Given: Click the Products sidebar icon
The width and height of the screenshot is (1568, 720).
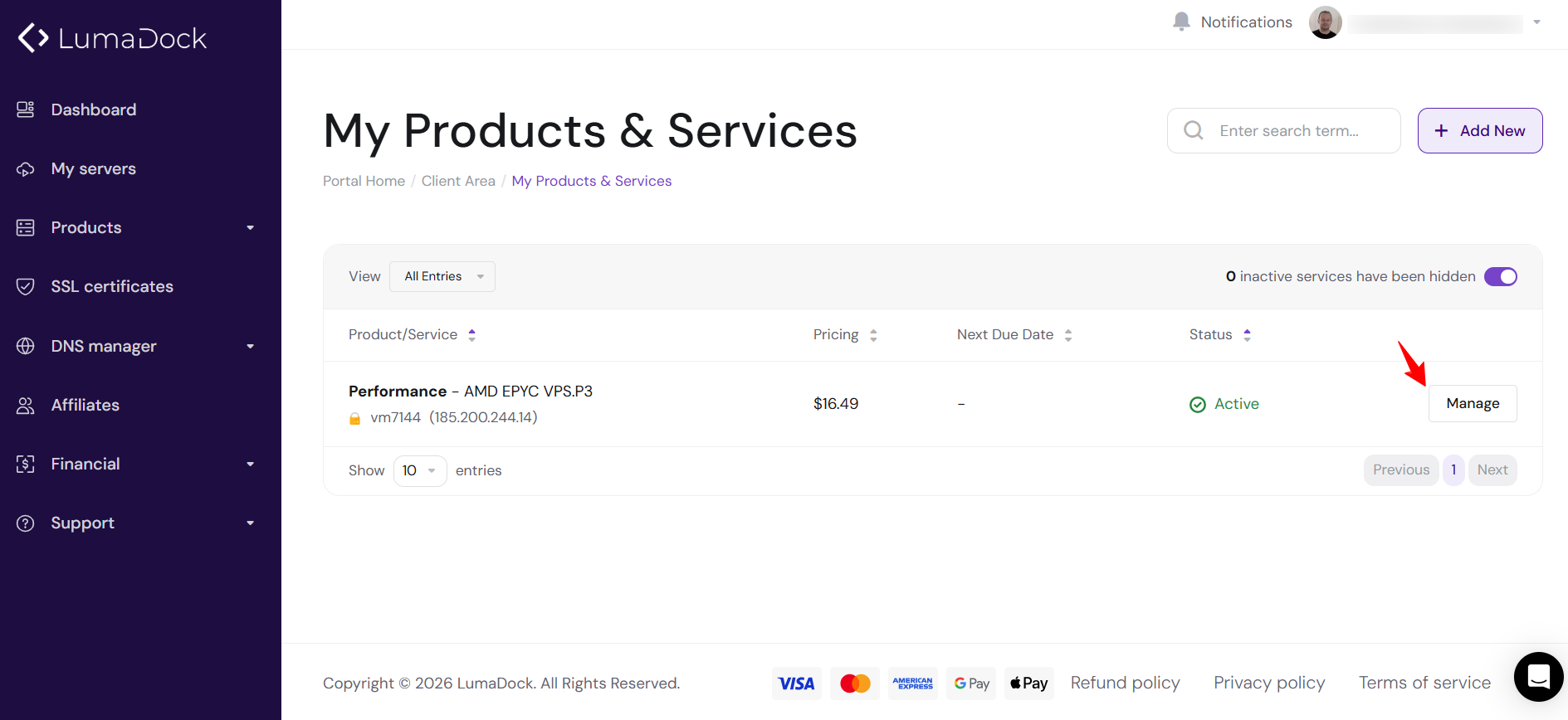Looking at the screenshot, I should click(x=26, y=228).
